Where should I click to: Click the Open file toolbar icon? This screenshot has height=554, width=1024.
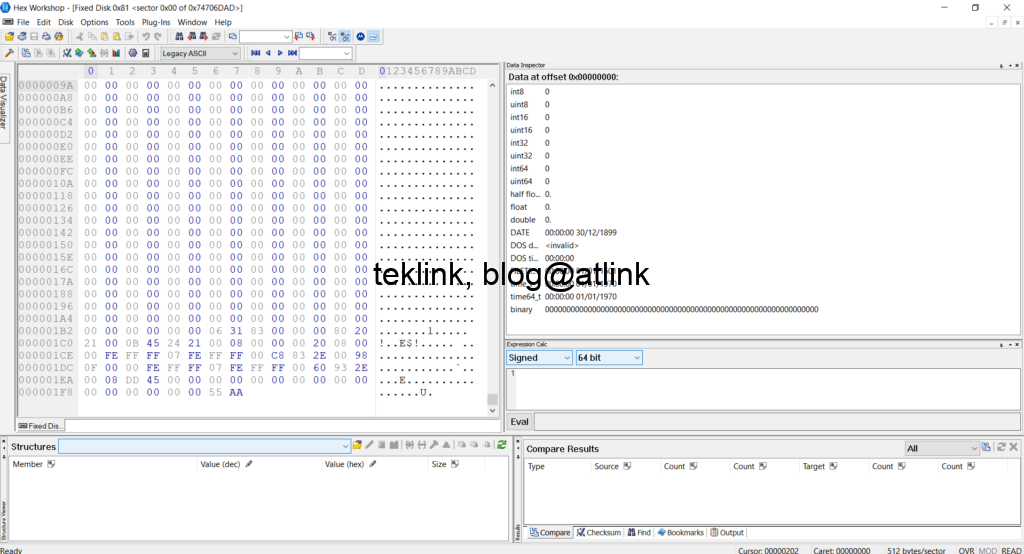pos(10,37)
